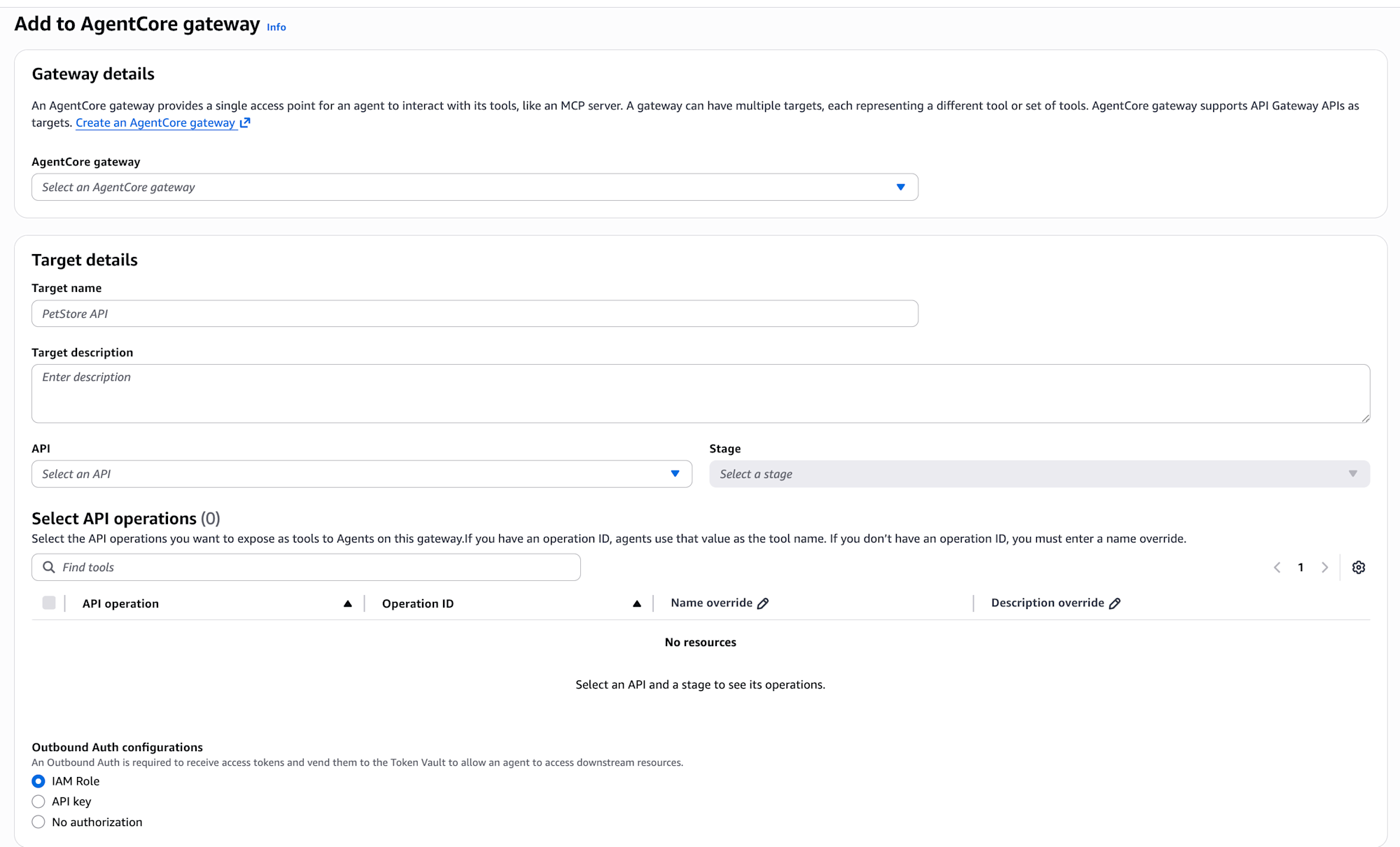Click the Description override pencil icon
This screenshot has height=847, width=1400.
[1114, 603]
